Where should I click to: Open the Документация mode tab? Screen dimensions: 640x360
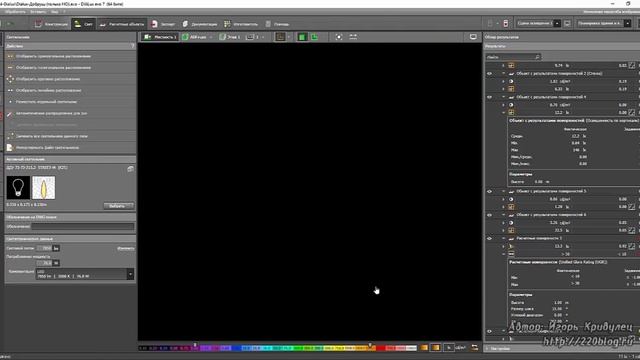(x=200, y=24)
